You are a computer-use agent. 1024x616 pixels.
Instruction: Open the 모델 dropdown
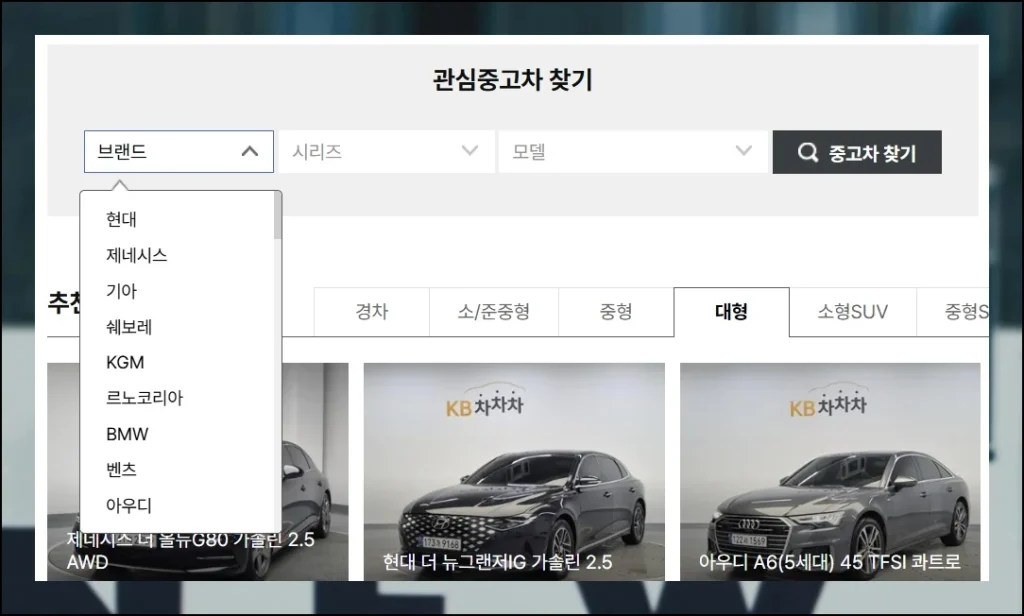(633, 152)
